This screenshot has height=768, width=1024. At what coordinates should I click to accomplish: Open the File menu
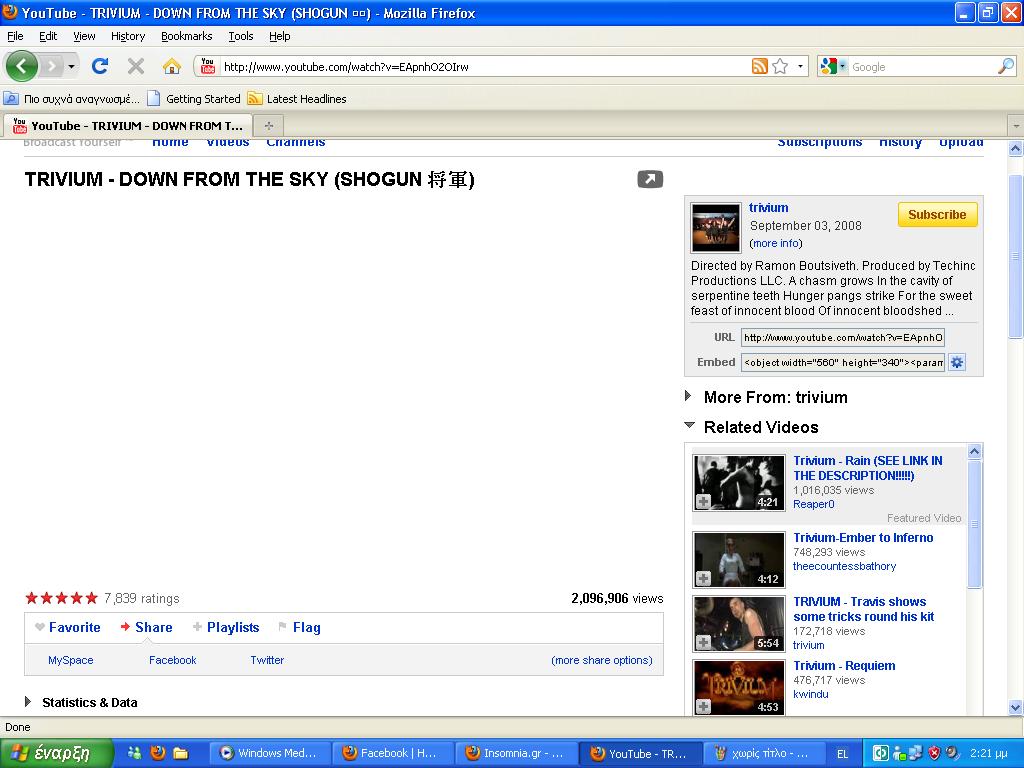[15, 36]
